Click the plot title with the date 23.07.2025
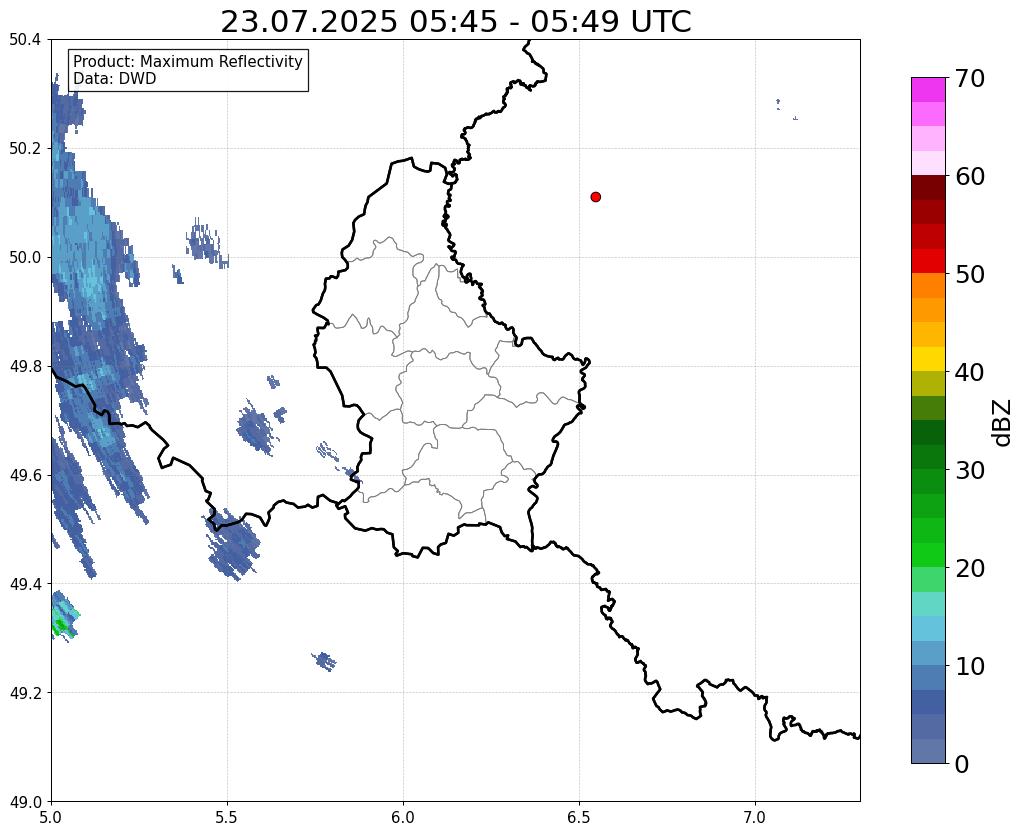1023x834 pixels. 455,22
